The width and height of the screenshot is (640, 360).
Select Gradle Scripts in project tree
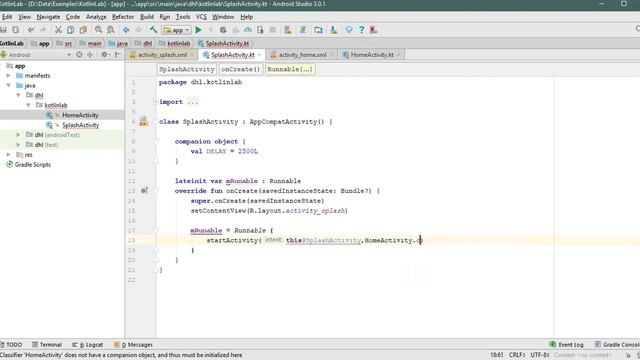(x=33, y=164)
